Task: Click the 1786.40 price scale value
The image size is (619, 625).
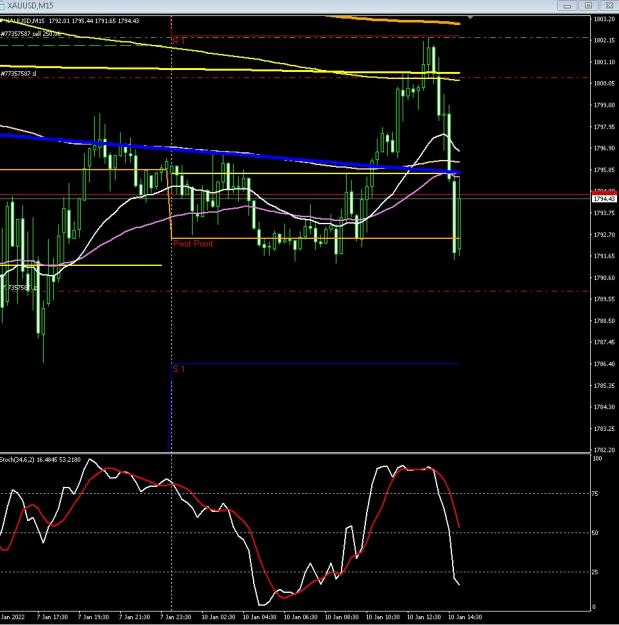Action: coord(604,364)
